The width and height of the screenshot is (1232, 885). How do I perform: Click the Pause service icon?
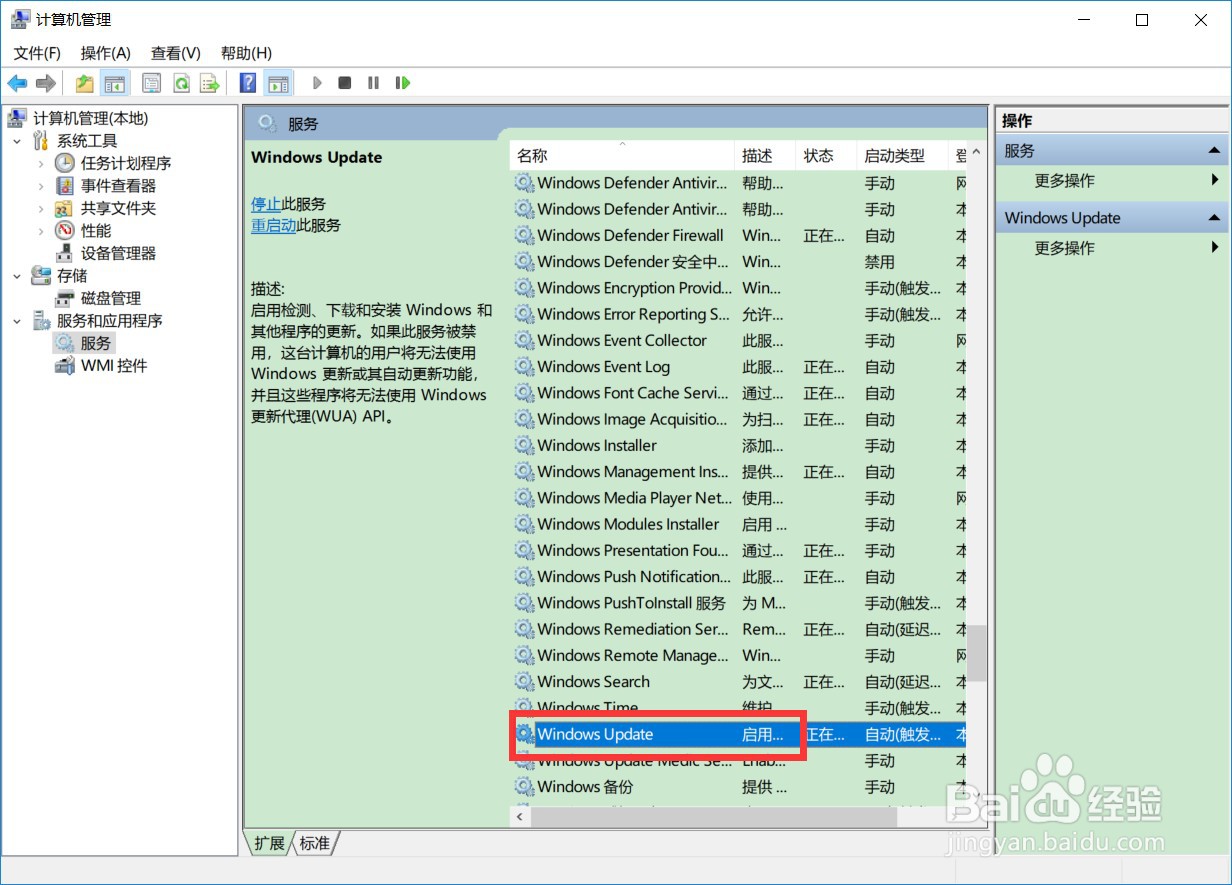[373, 83]
